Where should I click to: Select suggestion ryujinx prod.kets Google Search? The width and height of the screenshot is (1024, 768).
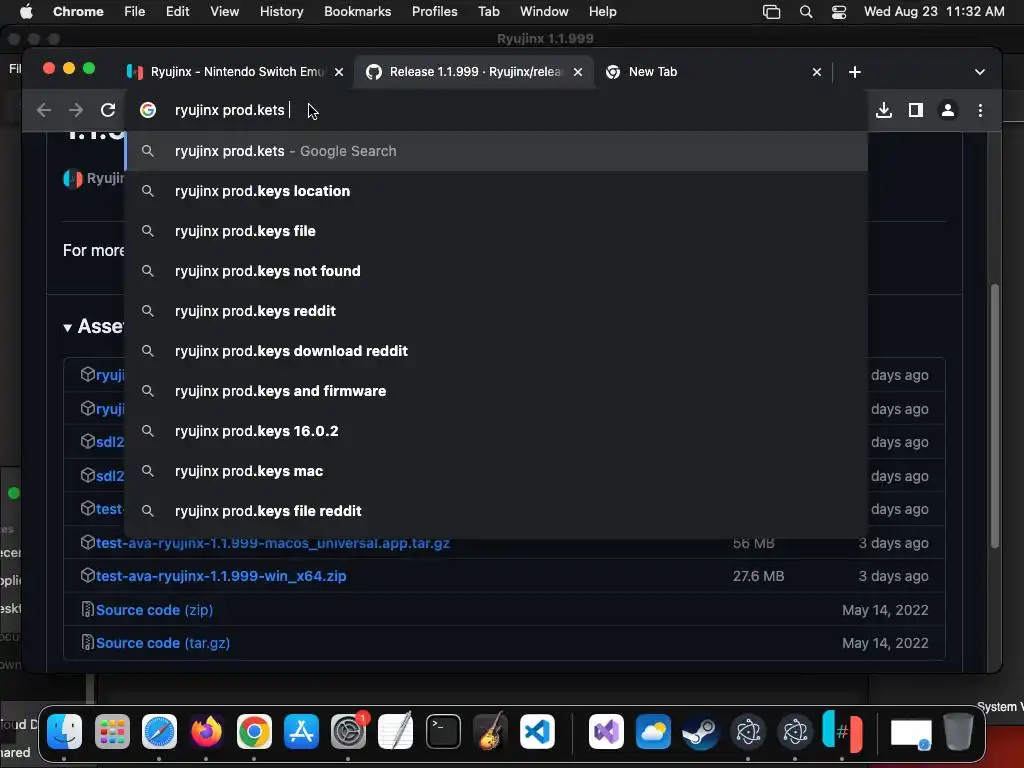[x=496, y=151]
